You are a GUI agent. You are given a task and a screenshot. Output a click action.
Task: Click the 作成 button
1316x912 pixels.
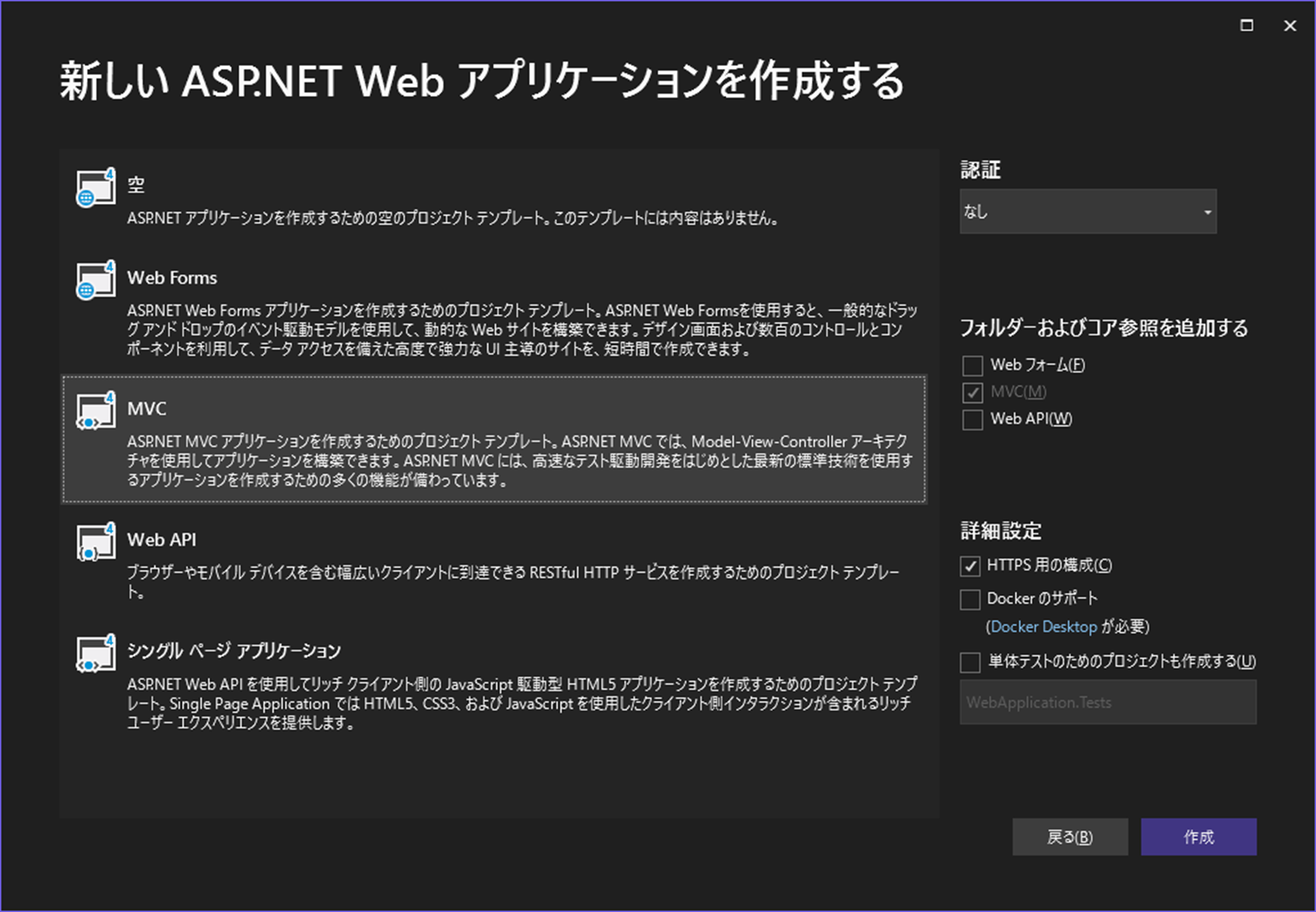(1198, 836)
